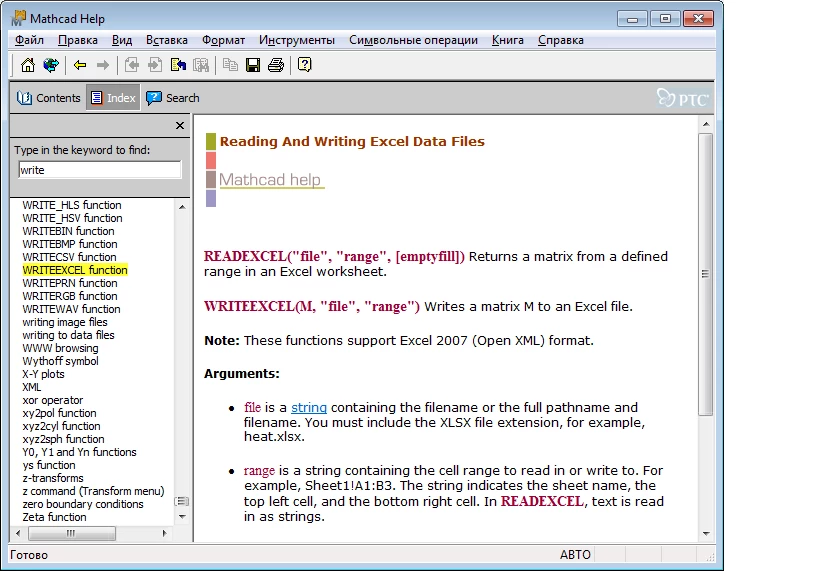Open the Вид menu

122,40
